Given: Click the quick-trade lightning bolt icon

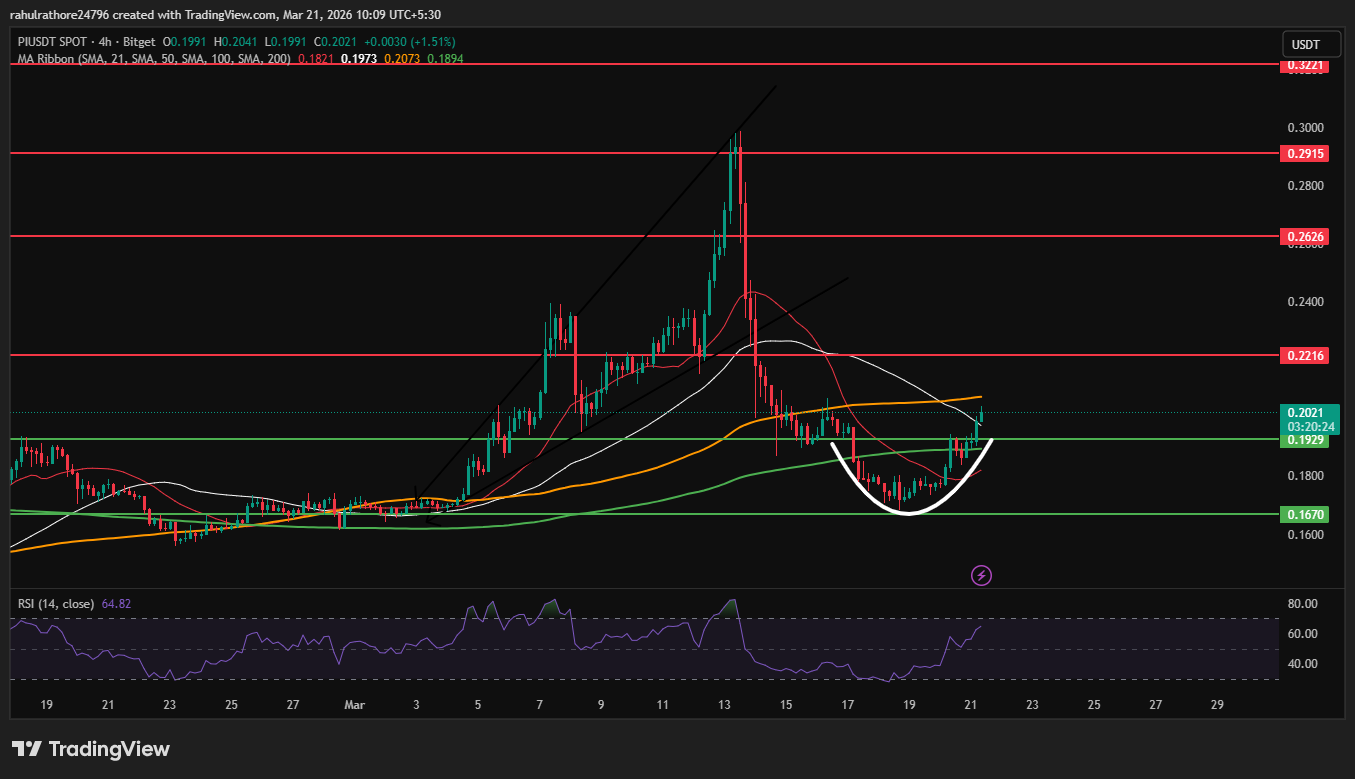Looking at the screenshot, I should coord(981,575).
